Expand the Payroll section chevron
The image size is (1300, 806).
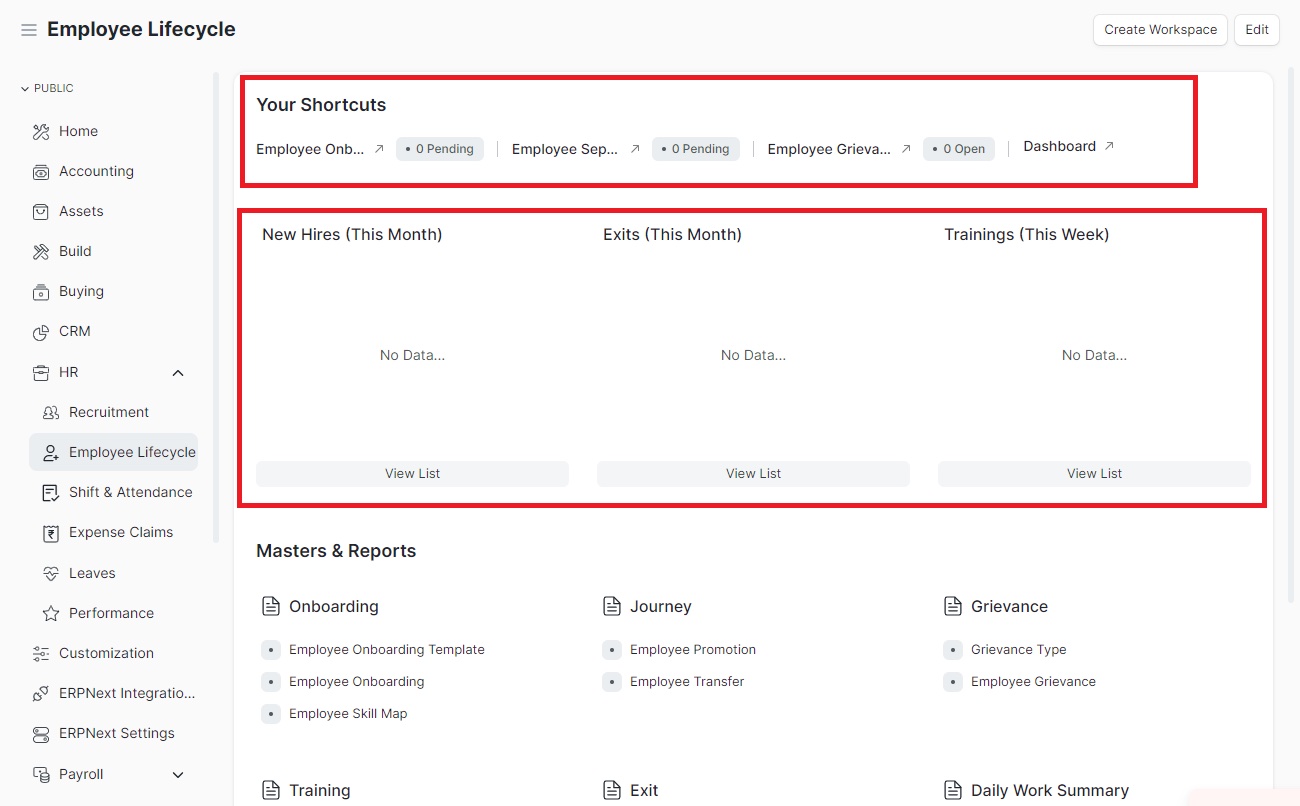click(x=177, y=774)
